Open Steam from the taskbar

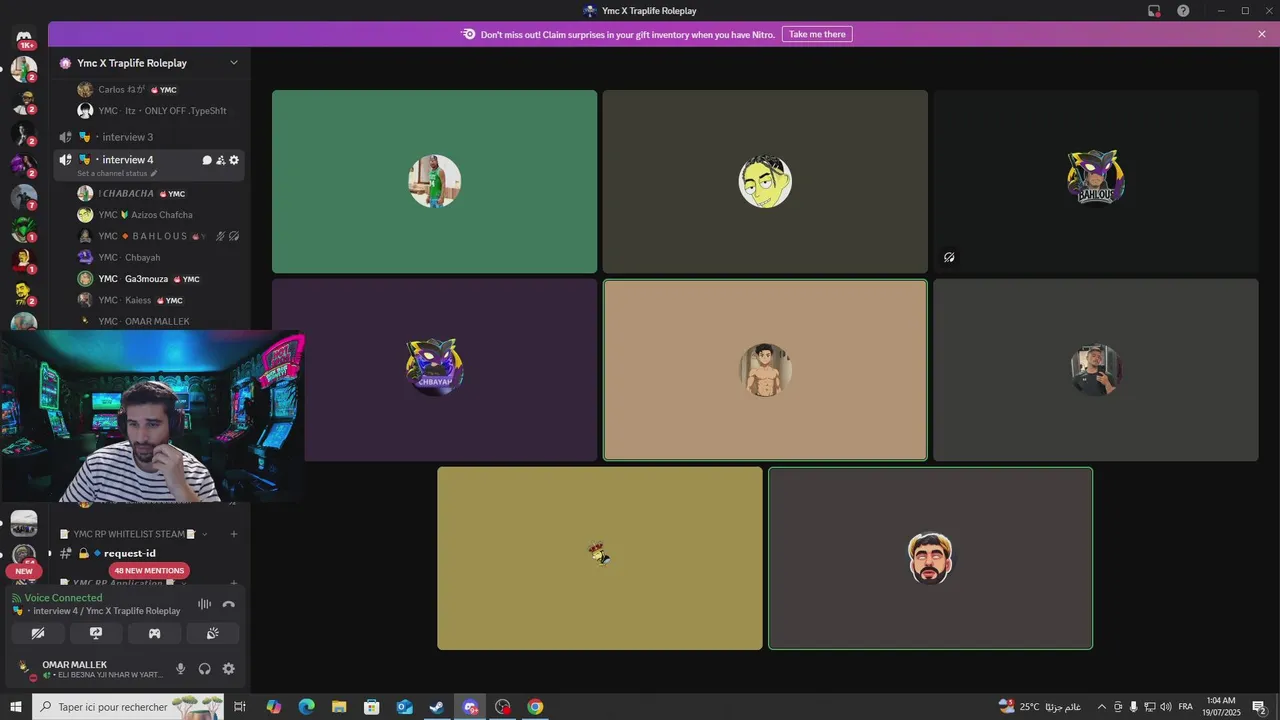pos(437,707)
